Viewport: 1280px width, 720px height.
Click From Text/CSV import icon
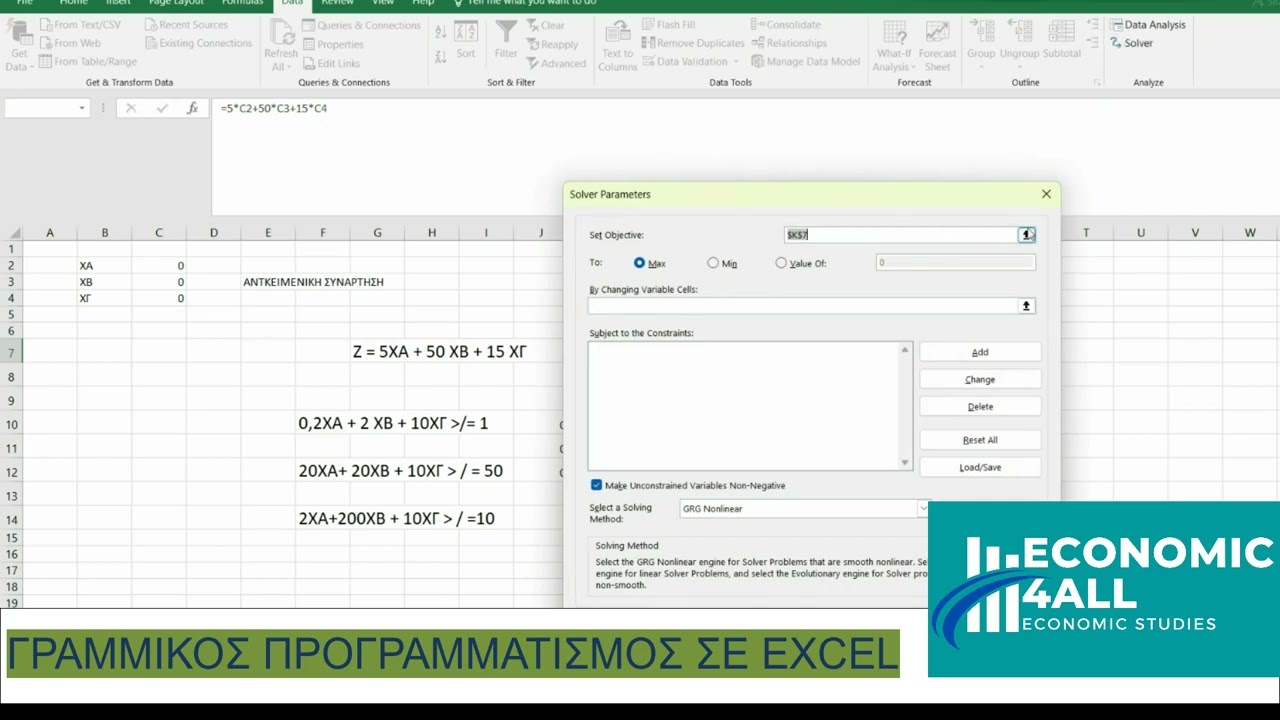47,25
